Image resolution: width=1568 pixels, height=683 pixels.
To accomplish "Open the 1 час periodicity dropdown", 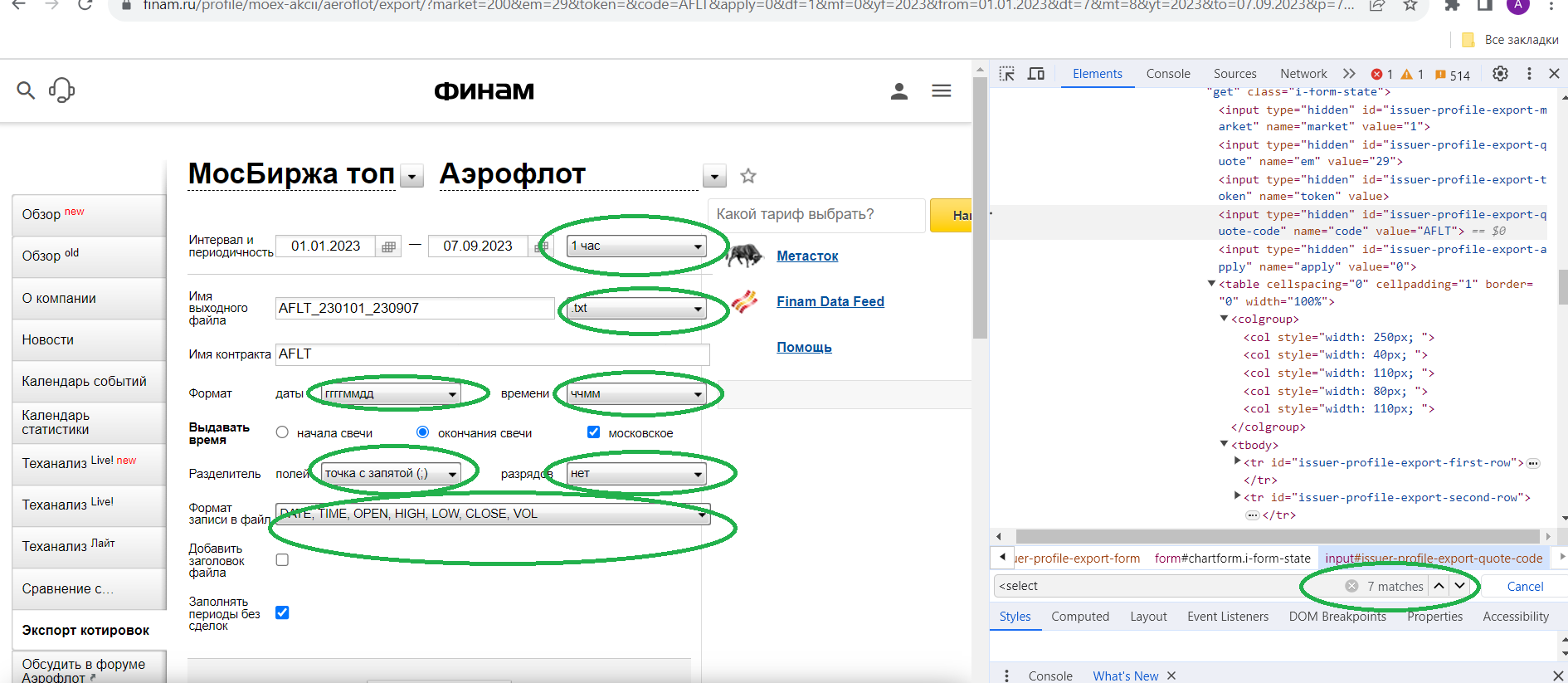I will [637, 246].
